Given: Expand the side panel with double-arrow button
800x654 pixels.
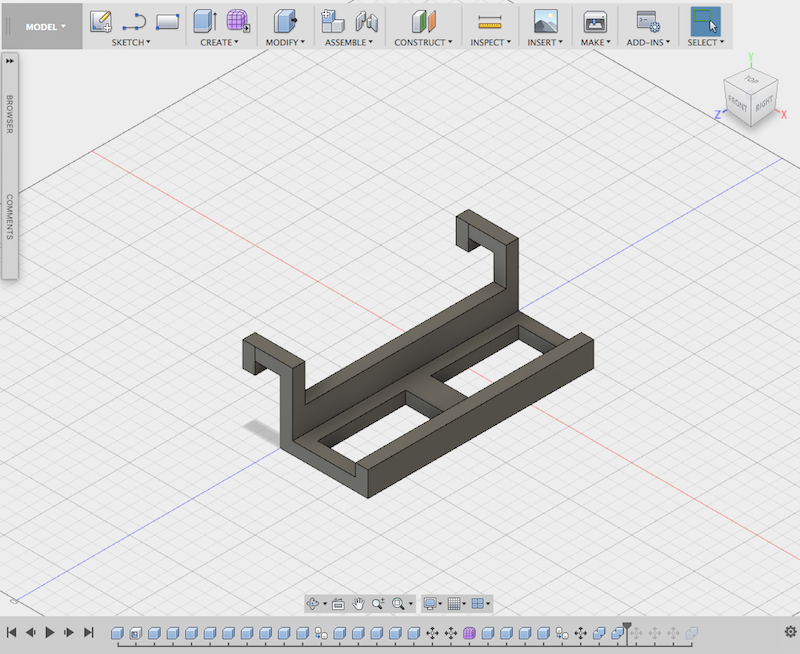Looking at the screenshot, I should 10,61.
